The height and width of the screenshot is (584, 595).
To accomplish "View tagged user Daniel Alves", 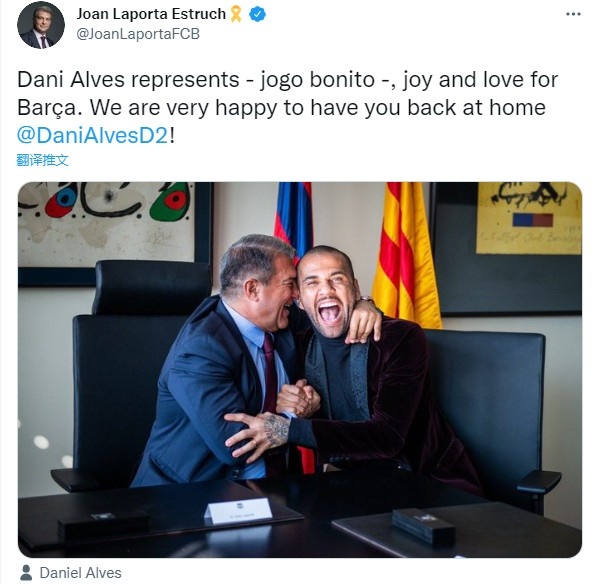I will (x=80, y=573).
